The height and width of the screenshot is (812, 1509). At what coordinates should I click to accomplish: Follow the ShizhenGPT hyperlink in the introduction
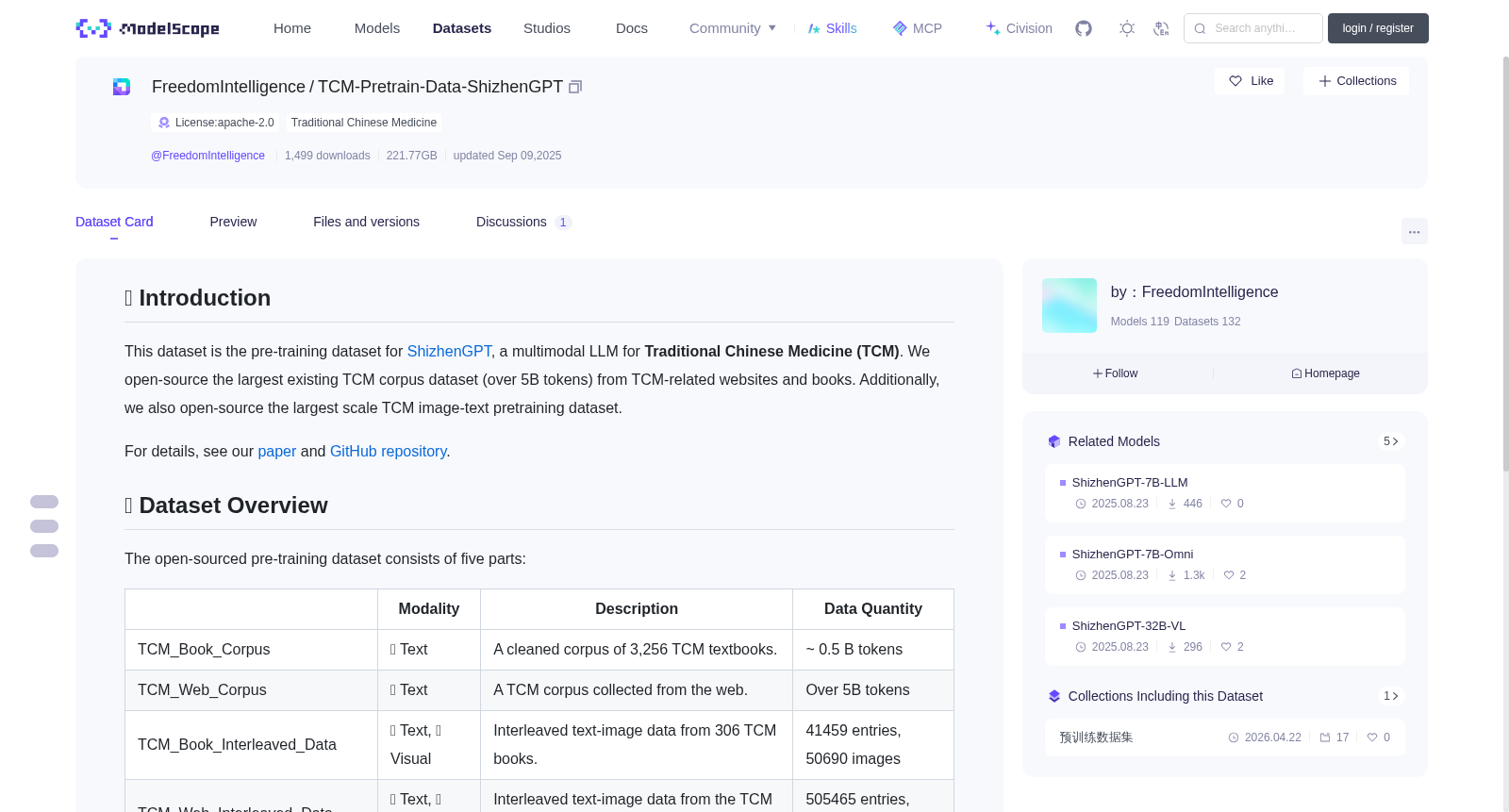(449, 351)
